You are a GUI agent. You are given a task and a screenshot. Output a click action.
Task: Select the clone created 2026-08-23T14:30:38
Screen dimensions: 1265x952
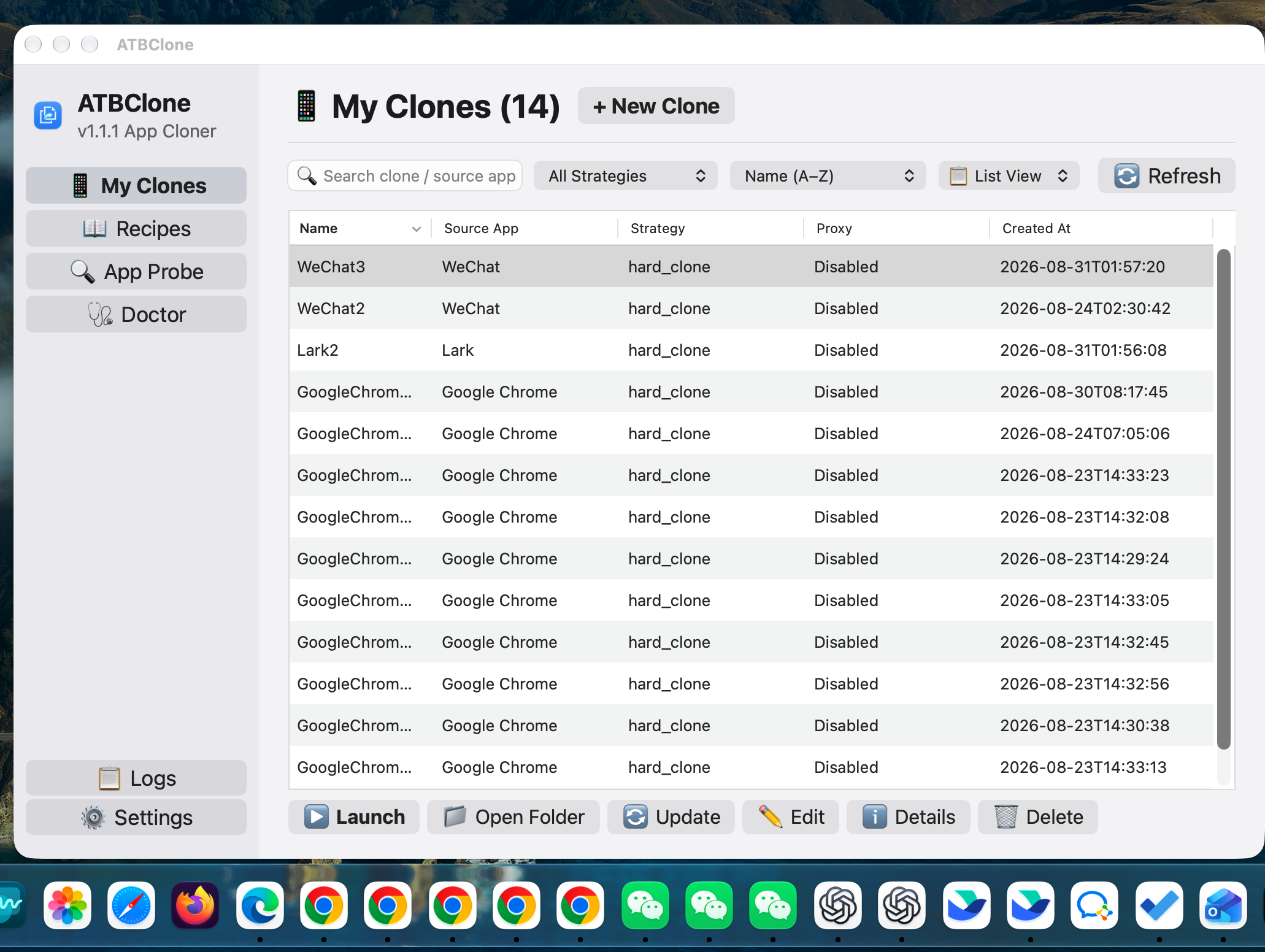point(751,725)
